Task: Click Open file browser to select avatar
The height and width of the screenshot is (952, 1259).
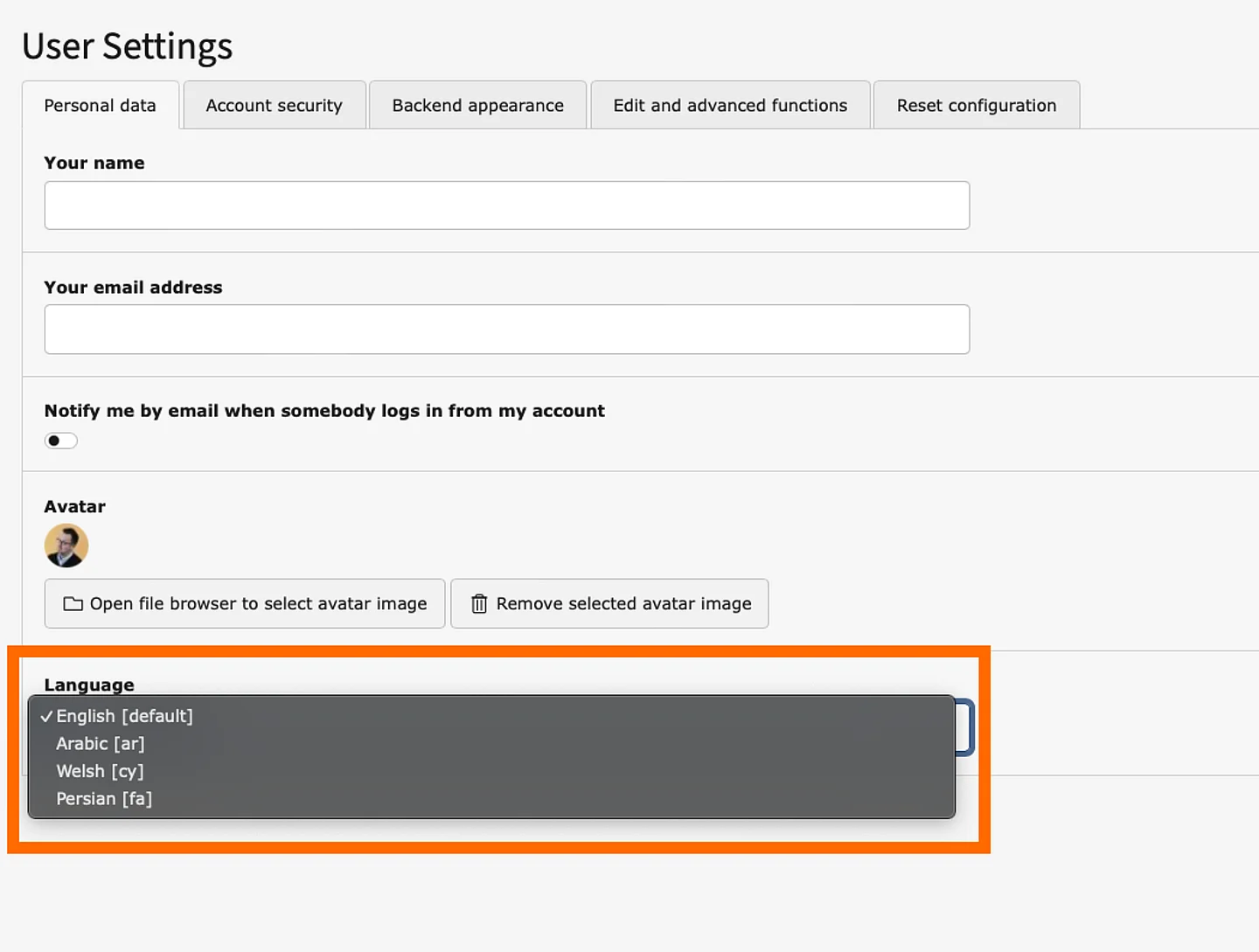Action: point(244,603)
